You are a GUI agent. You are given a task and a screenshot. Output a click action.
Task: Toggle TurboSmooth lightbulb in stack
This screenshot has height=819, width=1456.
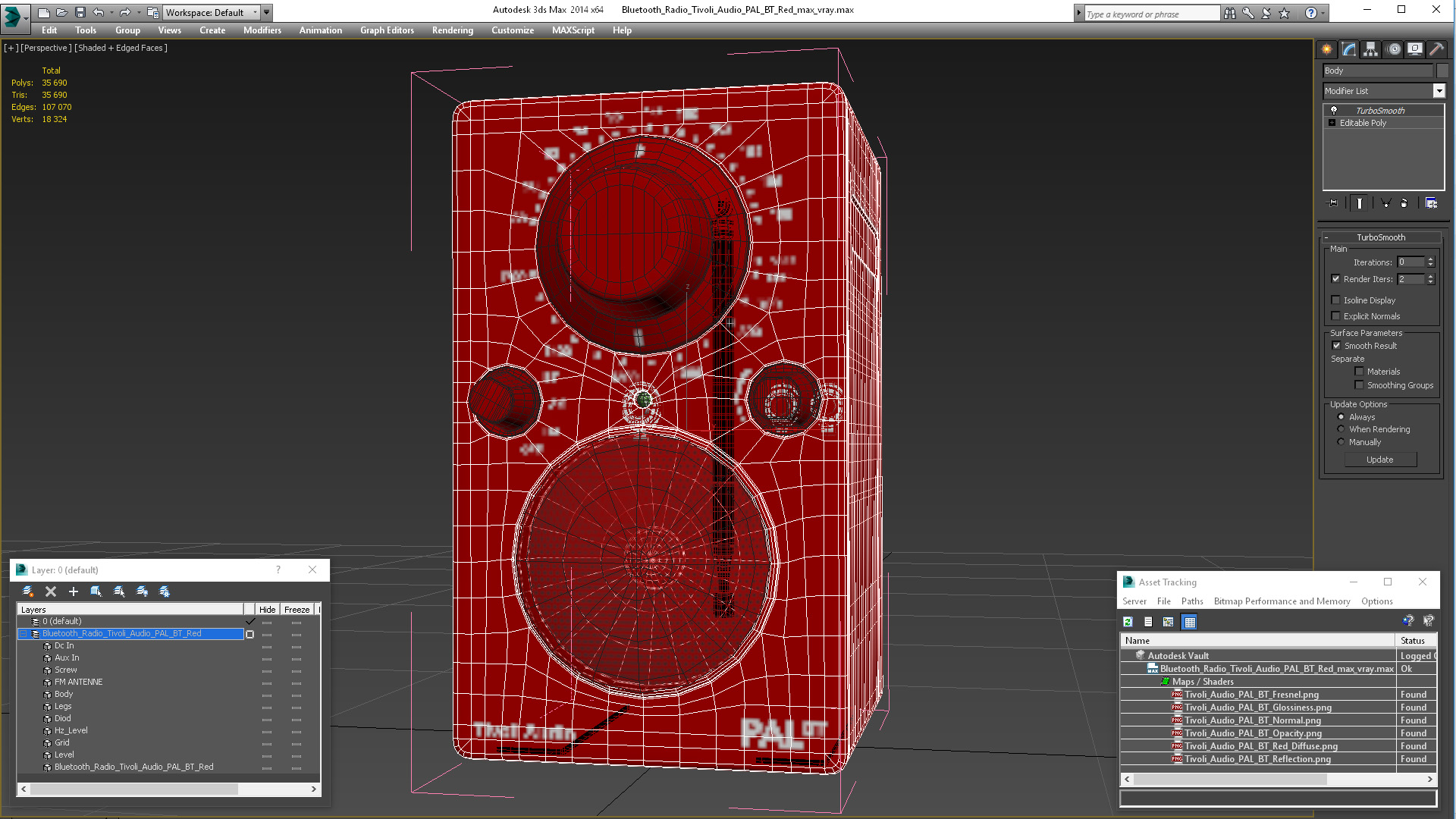pyautogui.click(x=1333, y=111)
